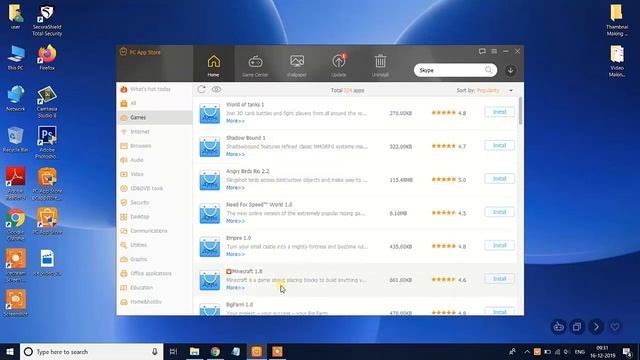Click the copy windows icon on desktop widget
The image size is (640, 360).
click(x=577, y=327)
